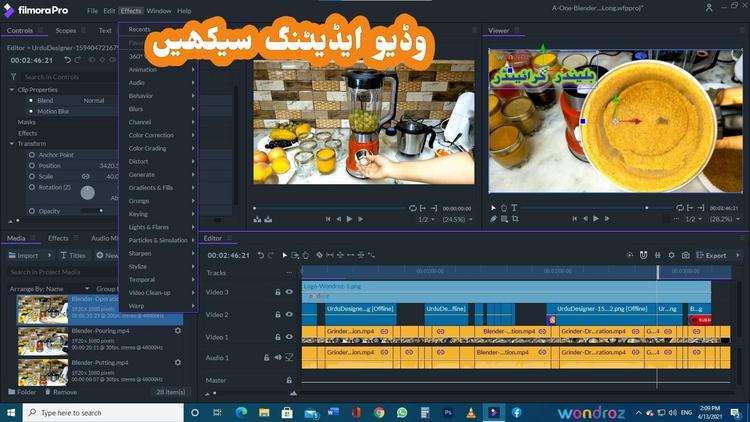The width and height of the screenshot is (750, 422).
Task: Toggle visibility of Video 2 track
Action: pos(289,314)
